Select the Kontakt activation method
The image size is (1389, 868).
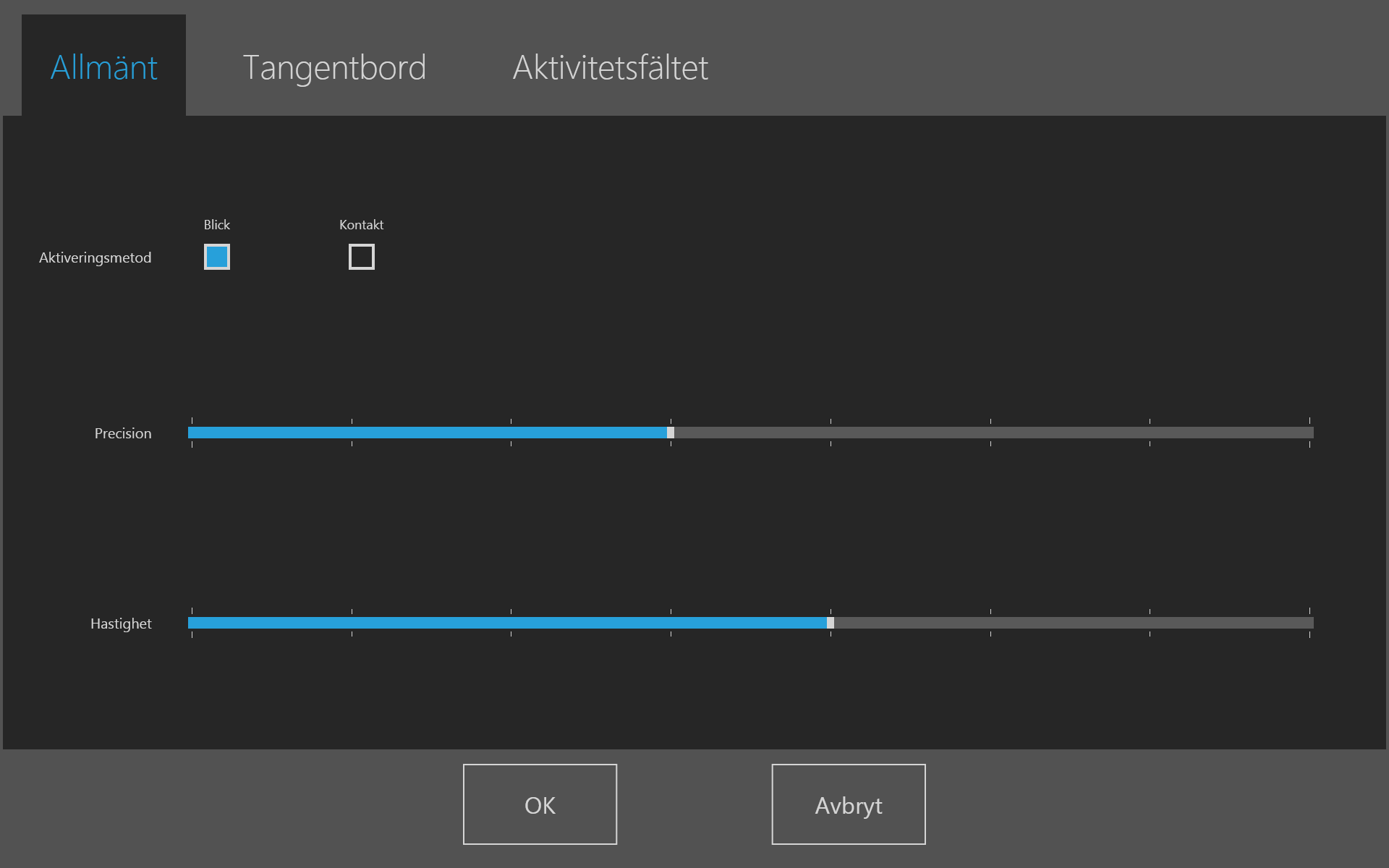(x=360, y=257)
